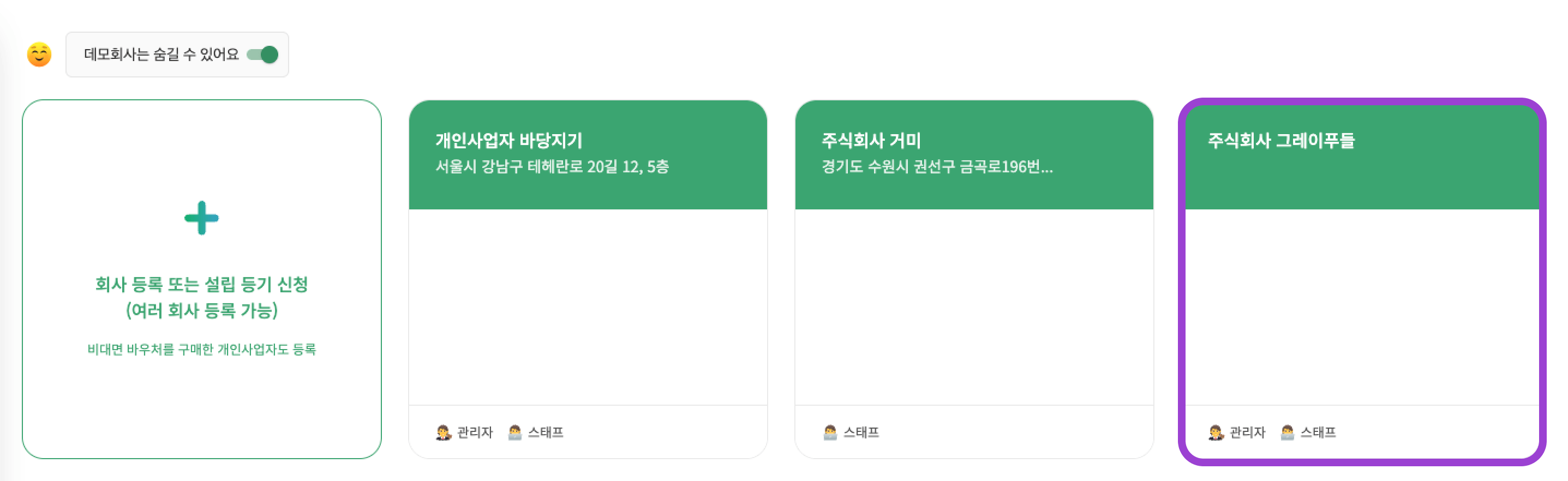Screen dimensions: 1568x481
Task: Click the 관리자 label text on the first company
Action: coord(475,433)
